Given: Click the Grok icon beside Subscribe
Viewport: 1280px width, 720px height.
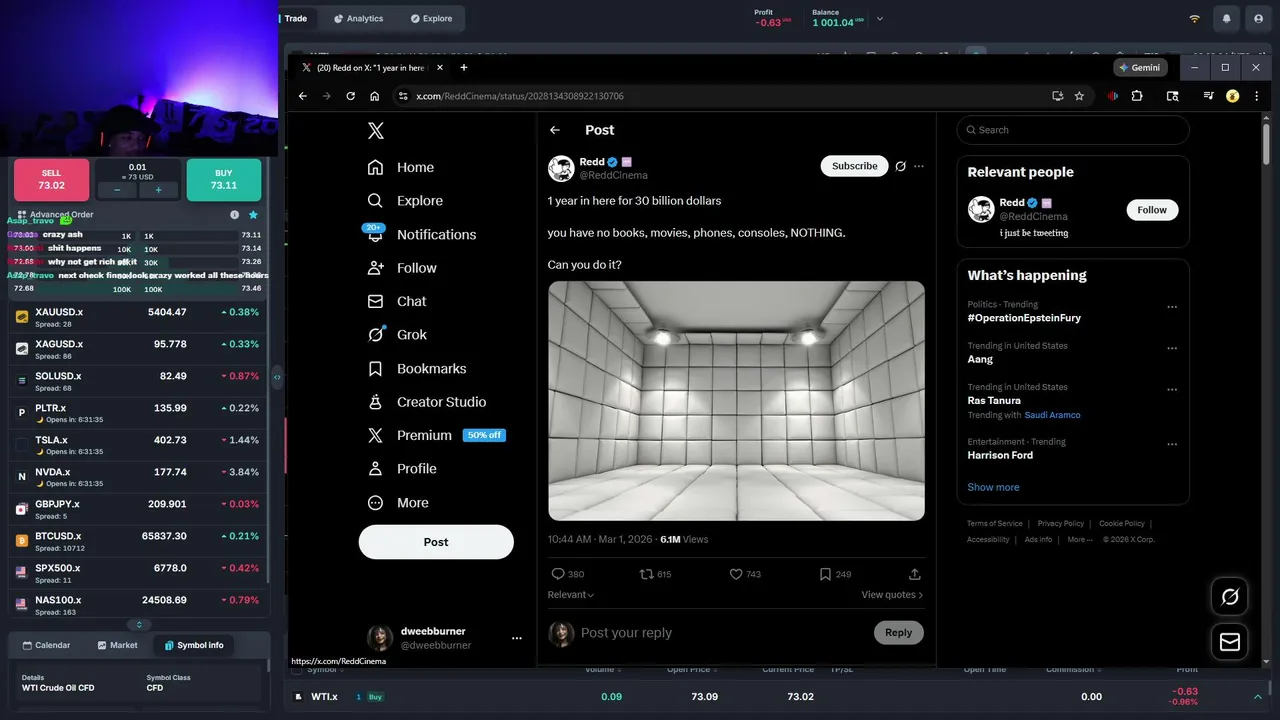Looking at the screenshot, I should [x=900, y=166].
